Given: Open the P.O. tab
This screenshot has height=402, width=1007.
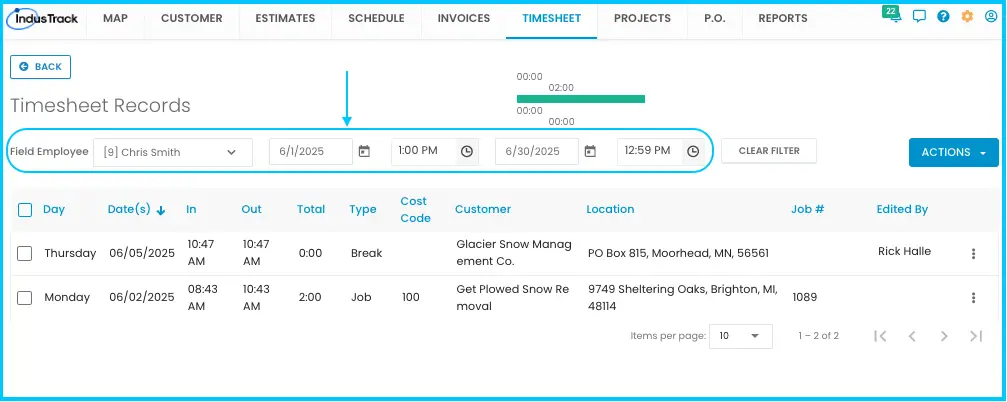Looking at the screenshot, I should click(715, 19).
